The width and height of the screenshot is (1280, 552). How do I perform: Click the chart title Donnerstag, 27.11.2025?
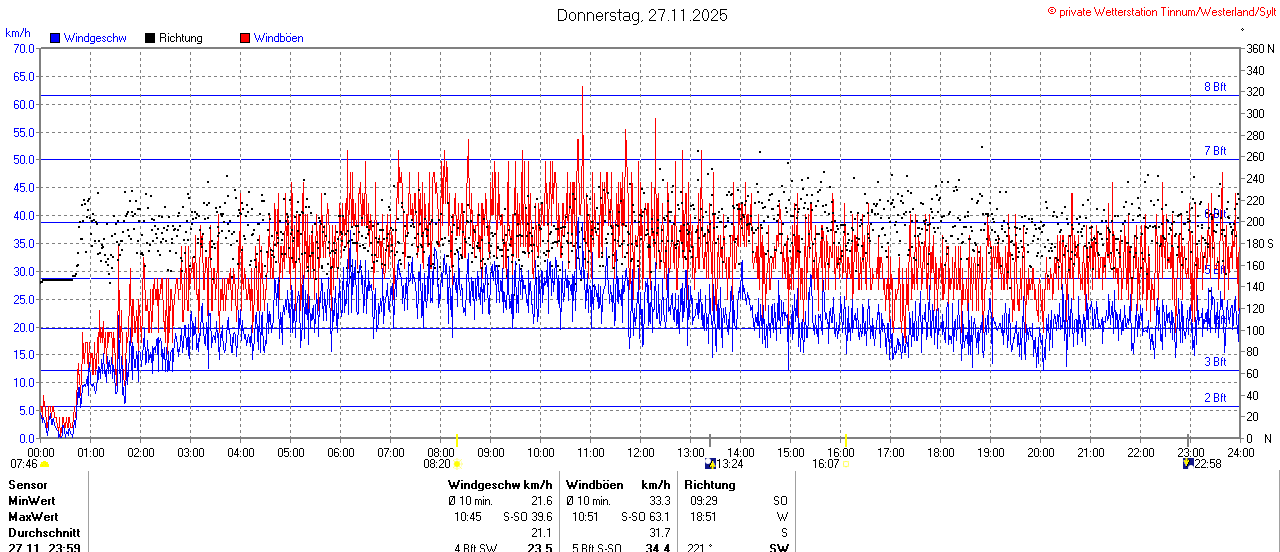(x=642, y=15)
